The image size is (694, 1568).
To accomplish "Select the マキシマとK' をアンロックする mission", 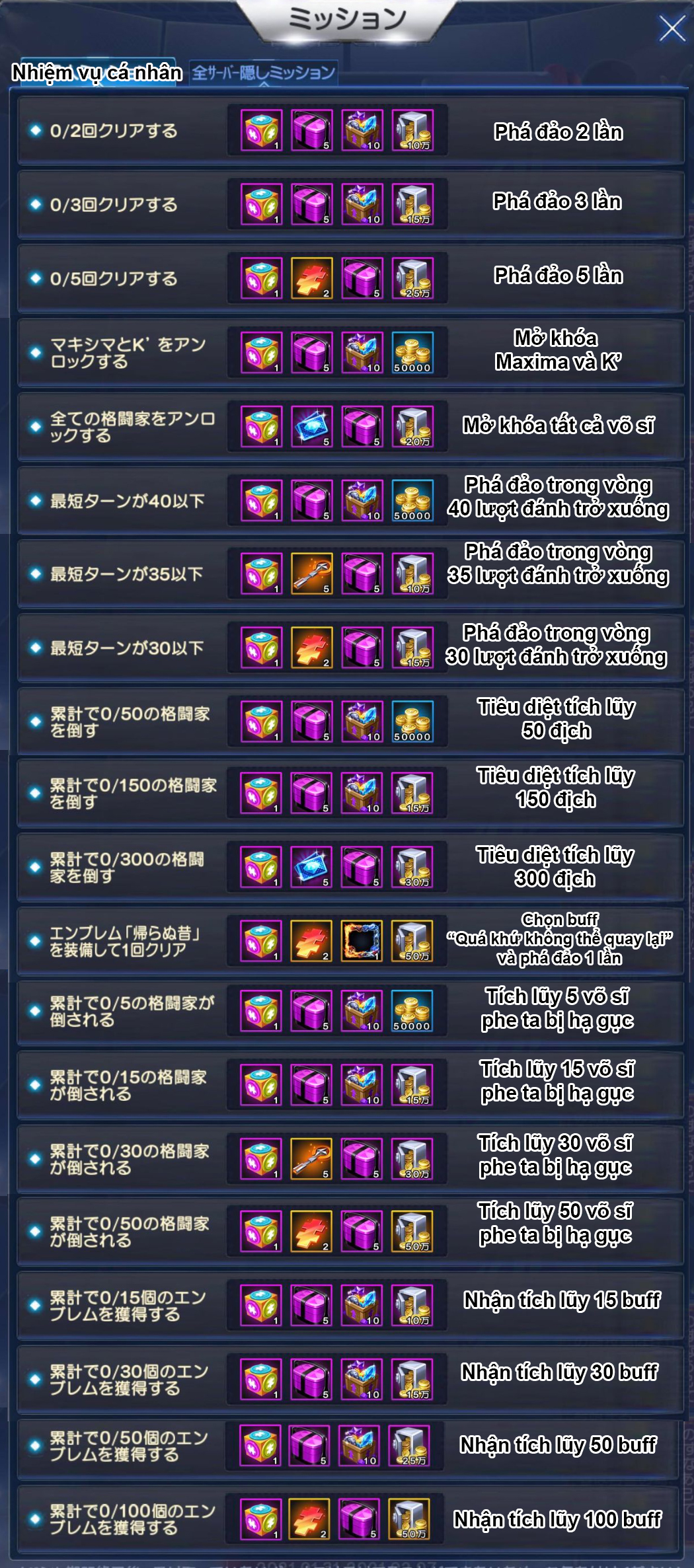I will pyautogui.click(x=350, y=353).
